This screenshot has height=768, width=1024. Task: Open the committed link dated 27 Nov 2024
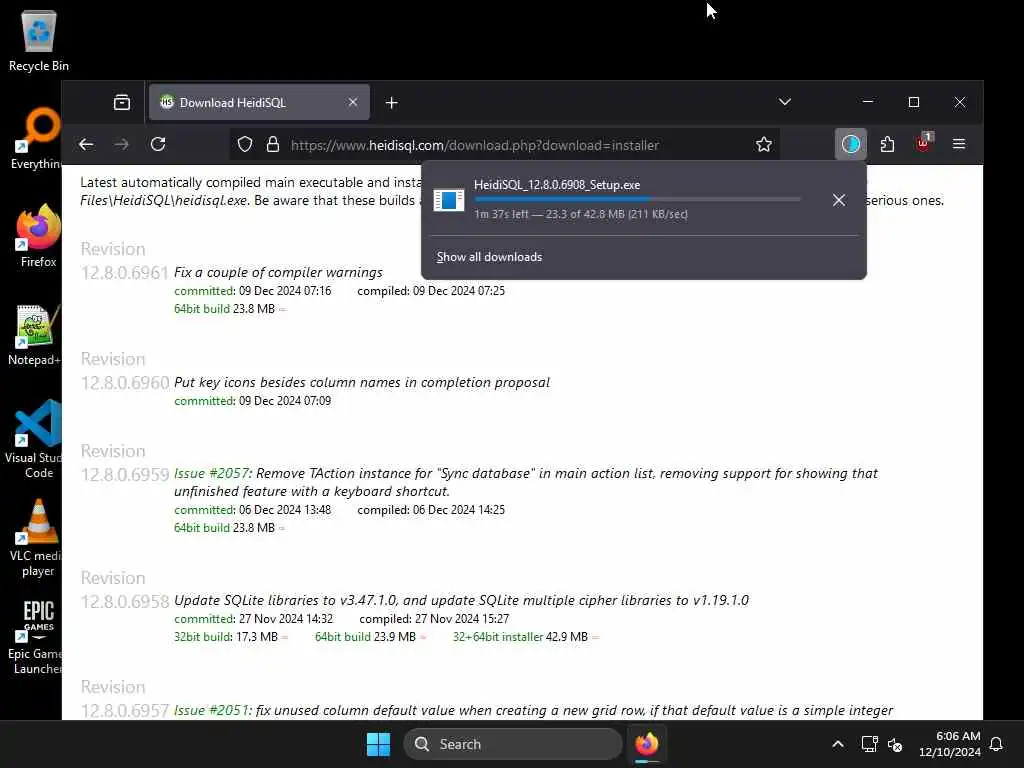click(204, 618)
